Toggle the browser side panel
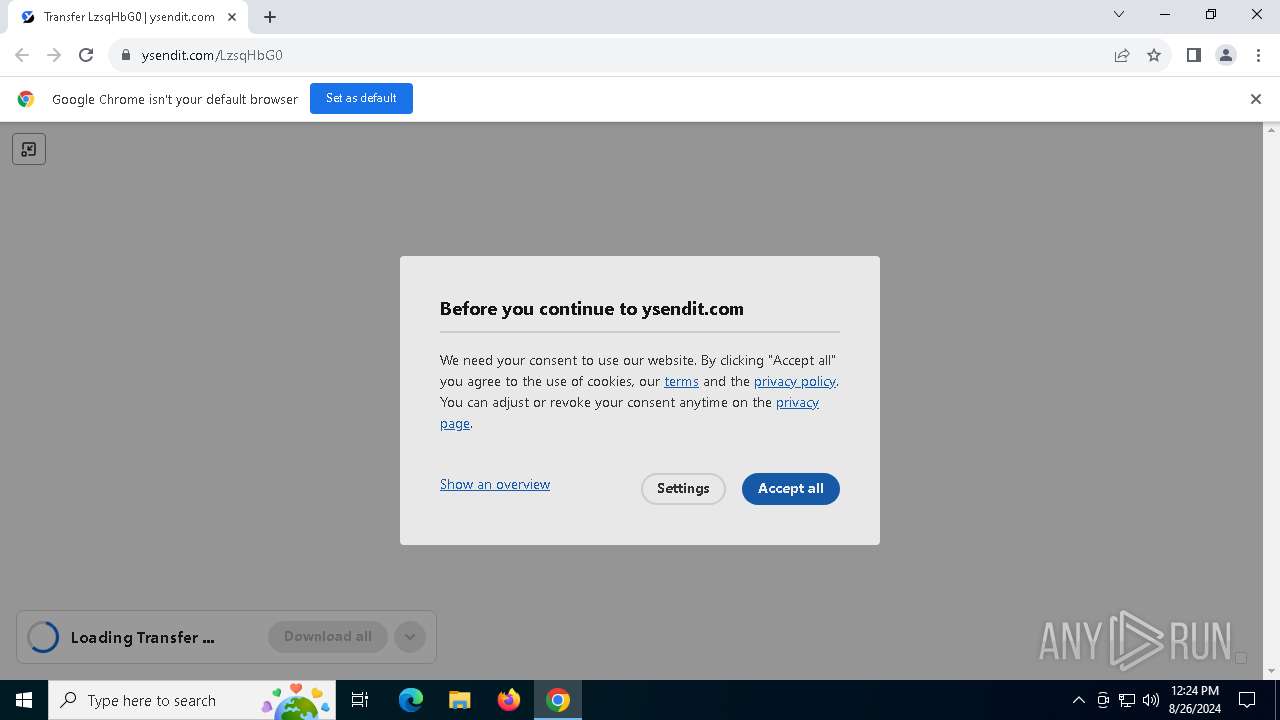 point(1193,55)
